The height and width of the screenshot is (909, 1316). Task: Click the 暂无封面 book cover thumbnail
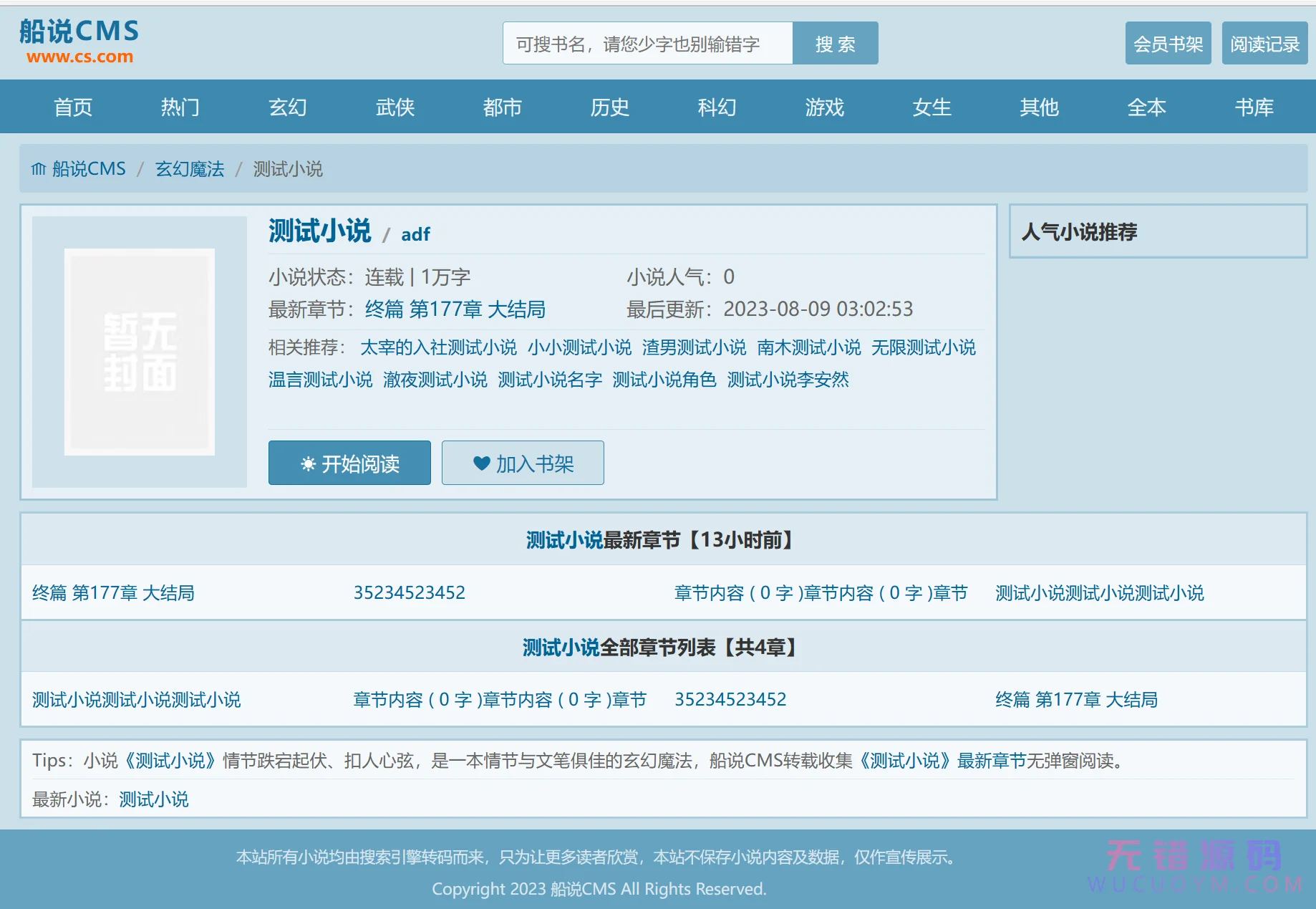[140, 352]
